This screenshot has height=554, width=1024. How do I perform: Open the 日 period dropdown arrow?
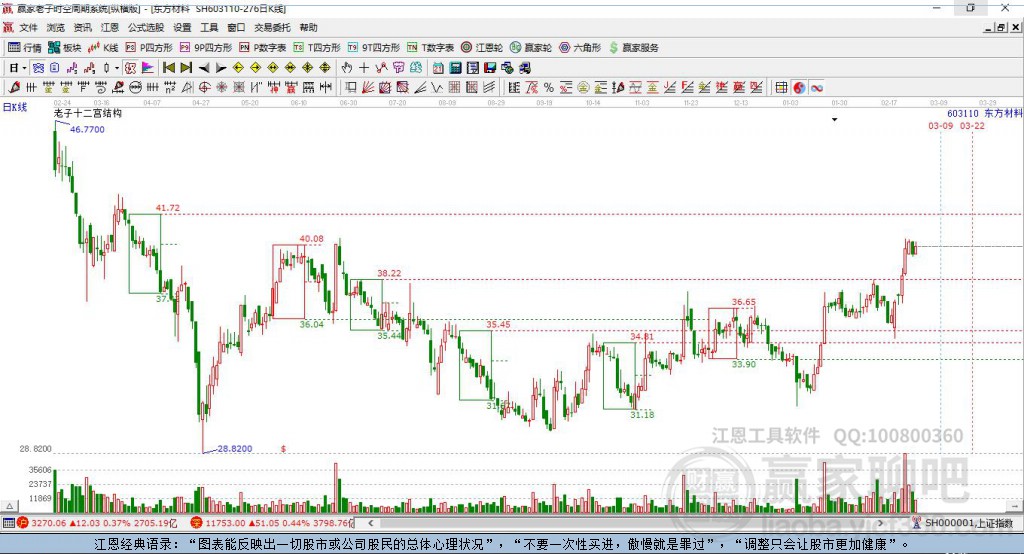(x=24, y=68)
